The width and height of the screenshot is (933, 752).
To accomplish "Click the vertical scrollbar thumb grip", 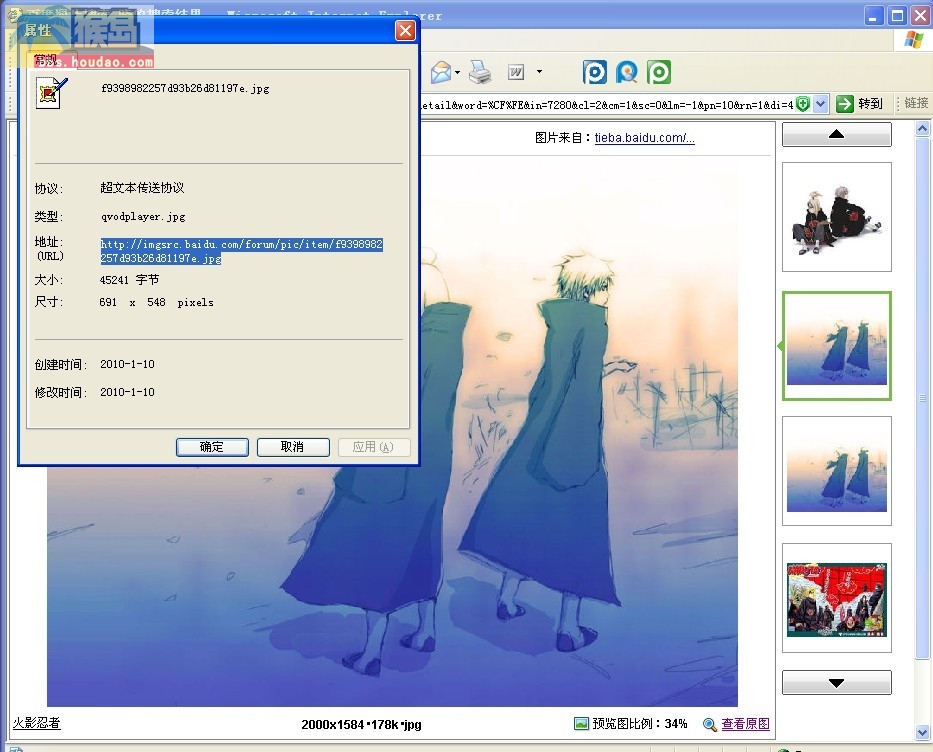I will tap(922, 398).
